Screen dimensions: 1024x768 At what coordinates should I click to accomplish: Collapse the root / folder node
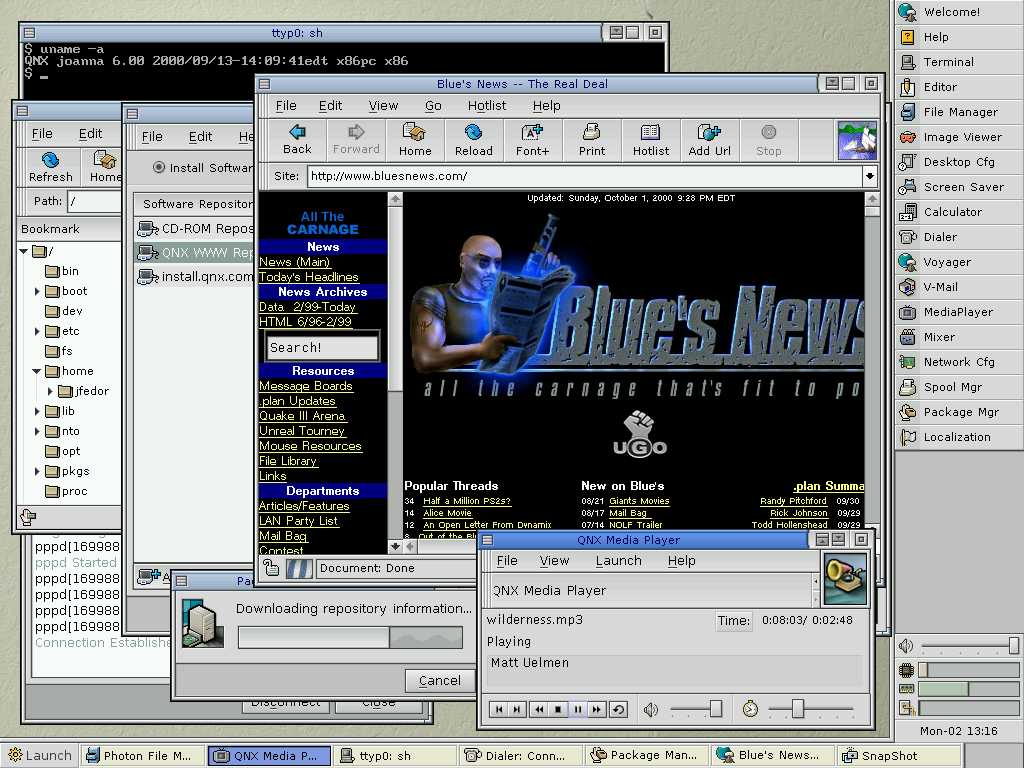click(24, 251)
